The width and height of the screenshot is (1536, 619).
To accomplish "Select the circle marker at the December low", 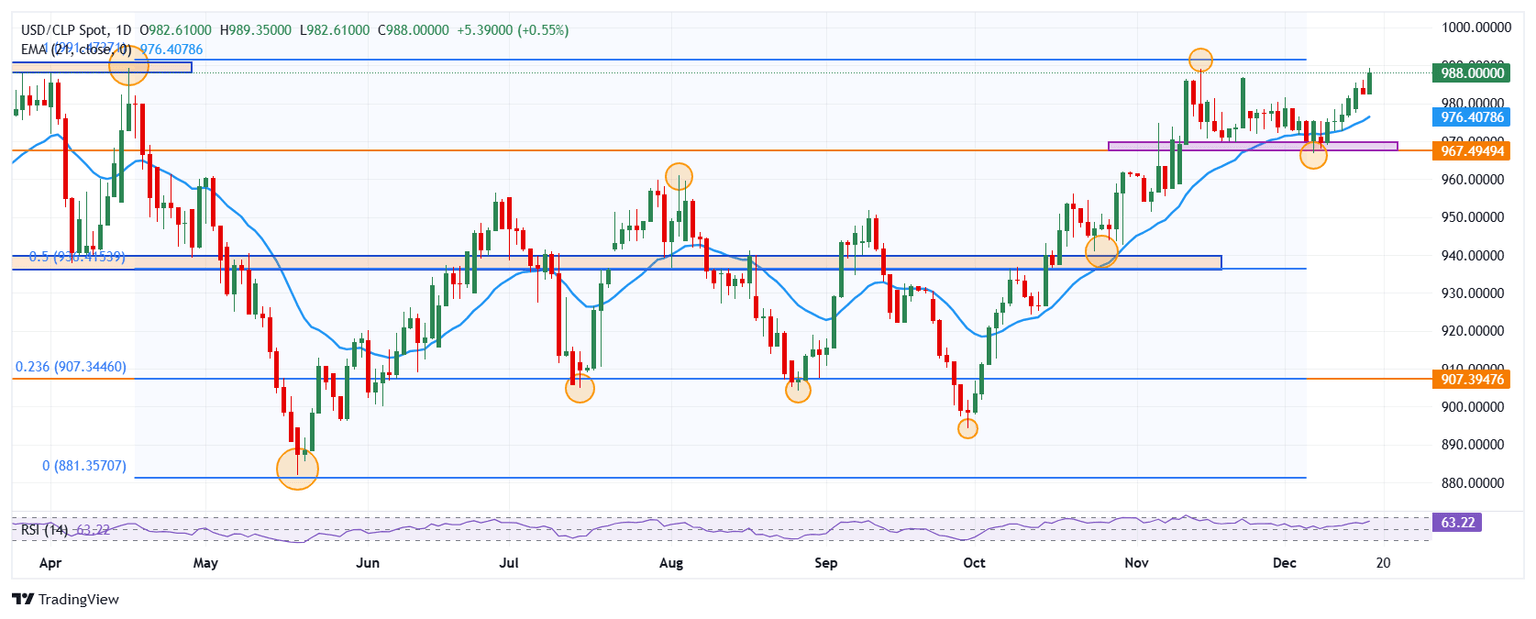I will [1313, 155].
